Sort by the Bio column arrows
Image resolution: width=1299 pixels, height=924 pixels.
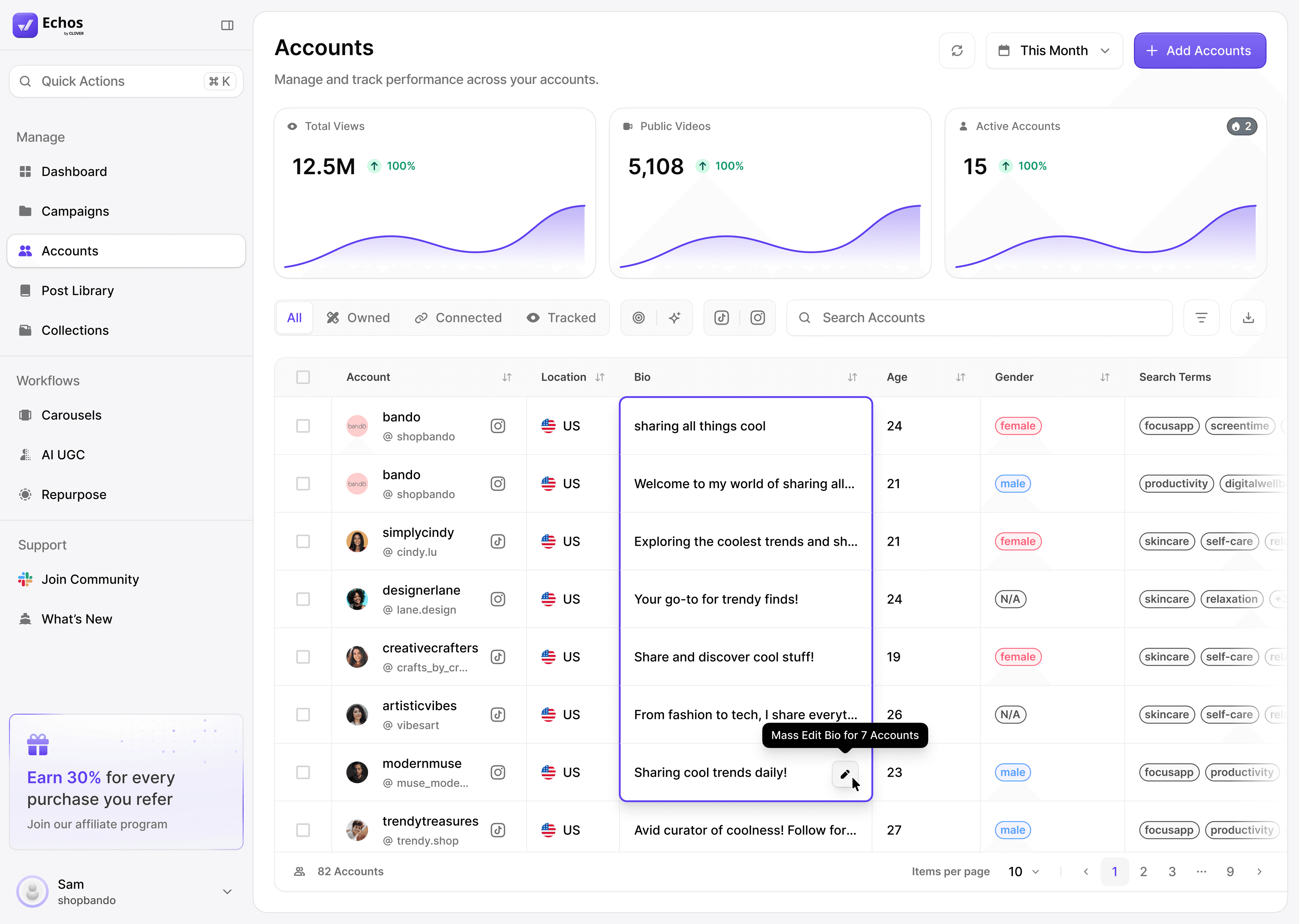click(x=852, y=377)
